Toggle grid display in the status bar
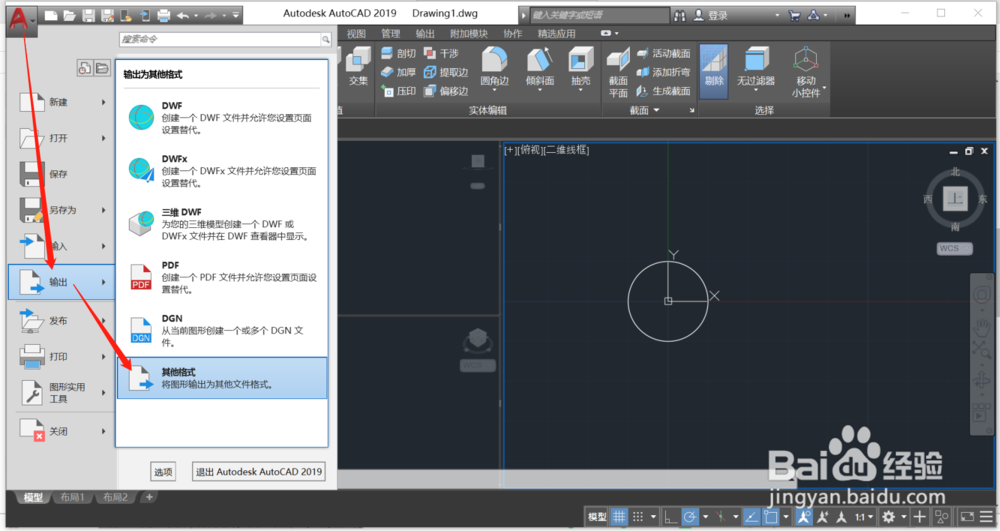The width and height of the screenshot is (1000, 531). click(619, 517)
